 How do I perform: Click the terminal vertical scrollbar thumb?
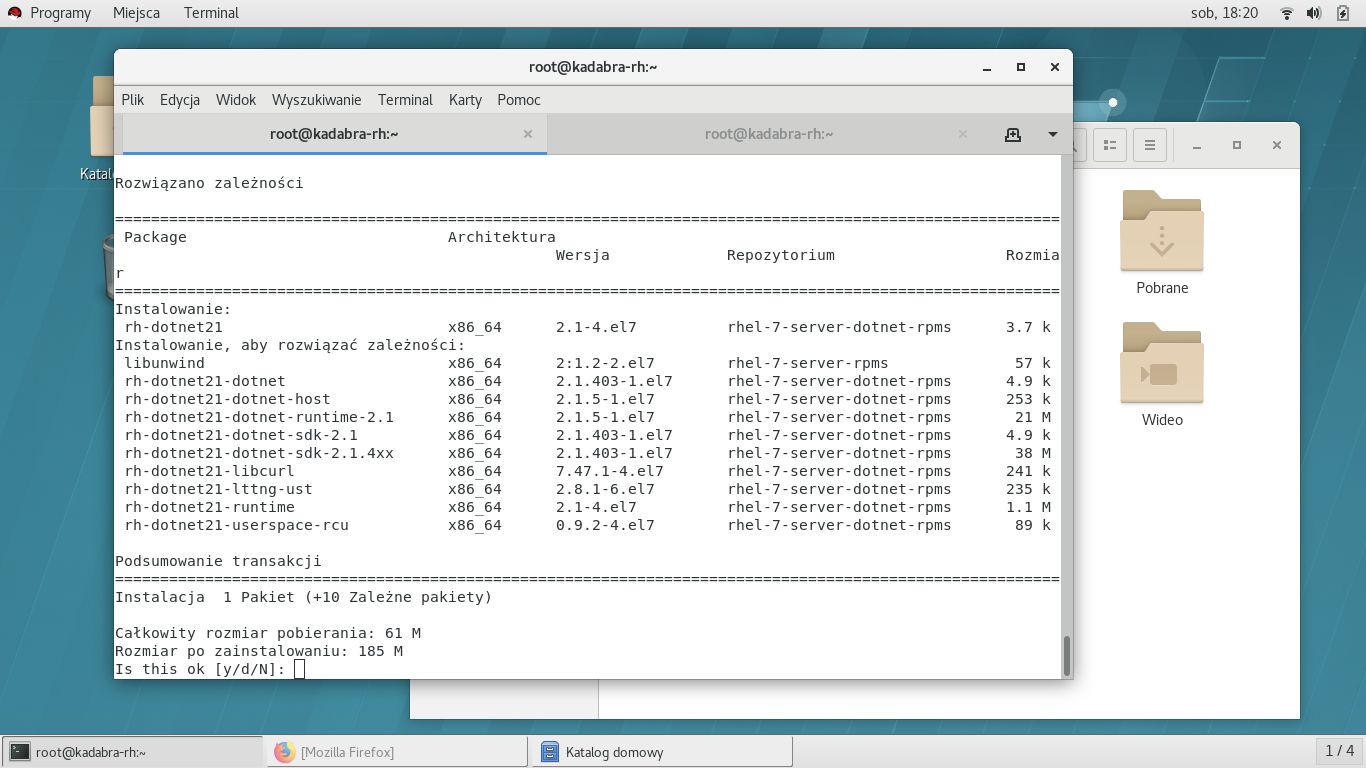pos(1067,656)
